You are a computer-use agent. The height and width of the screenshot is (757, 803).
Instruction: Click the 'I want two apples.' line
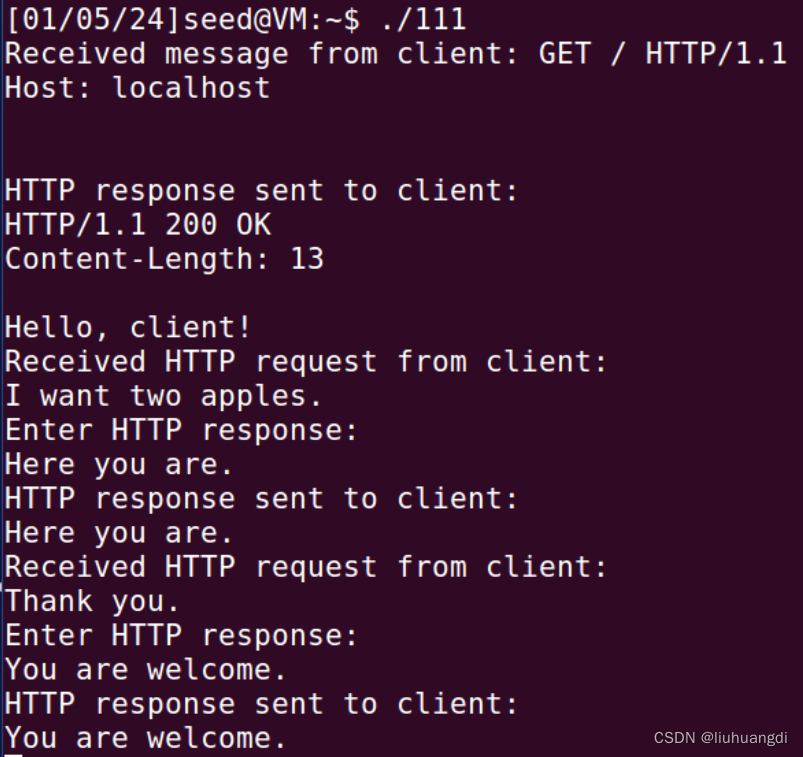163,396
